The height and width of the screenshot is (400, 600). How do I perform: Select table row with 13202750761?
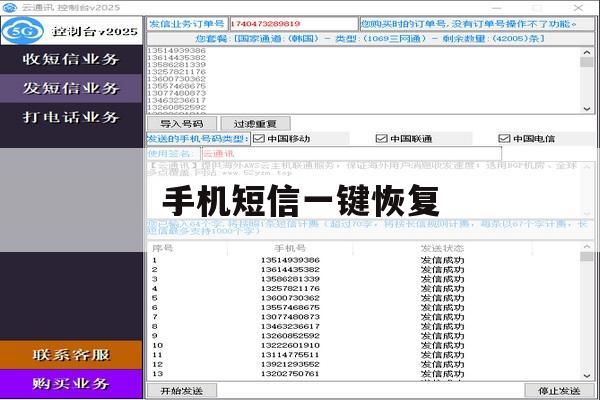point(364,374)
